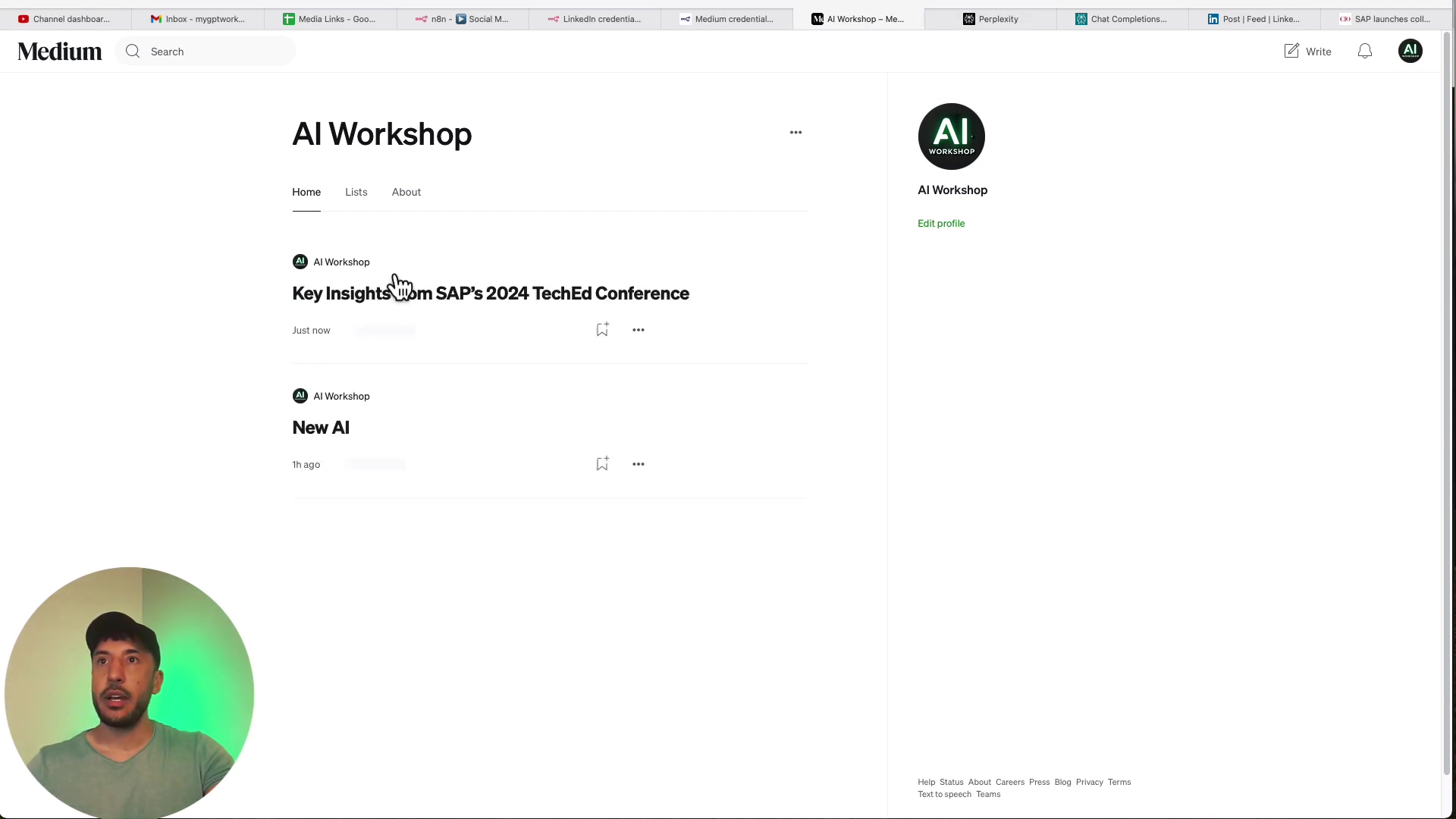Screen dimensions: 1456x819
Task: Open the Status footer link
Action: (951, 782)
